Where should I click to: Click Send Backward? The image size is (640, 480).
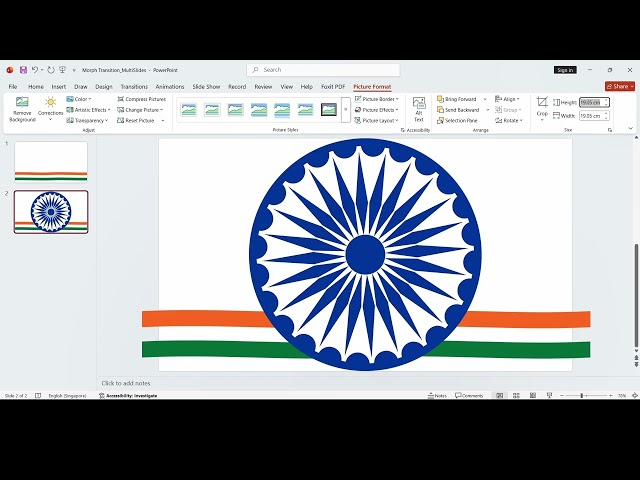(x=458, y=110)
